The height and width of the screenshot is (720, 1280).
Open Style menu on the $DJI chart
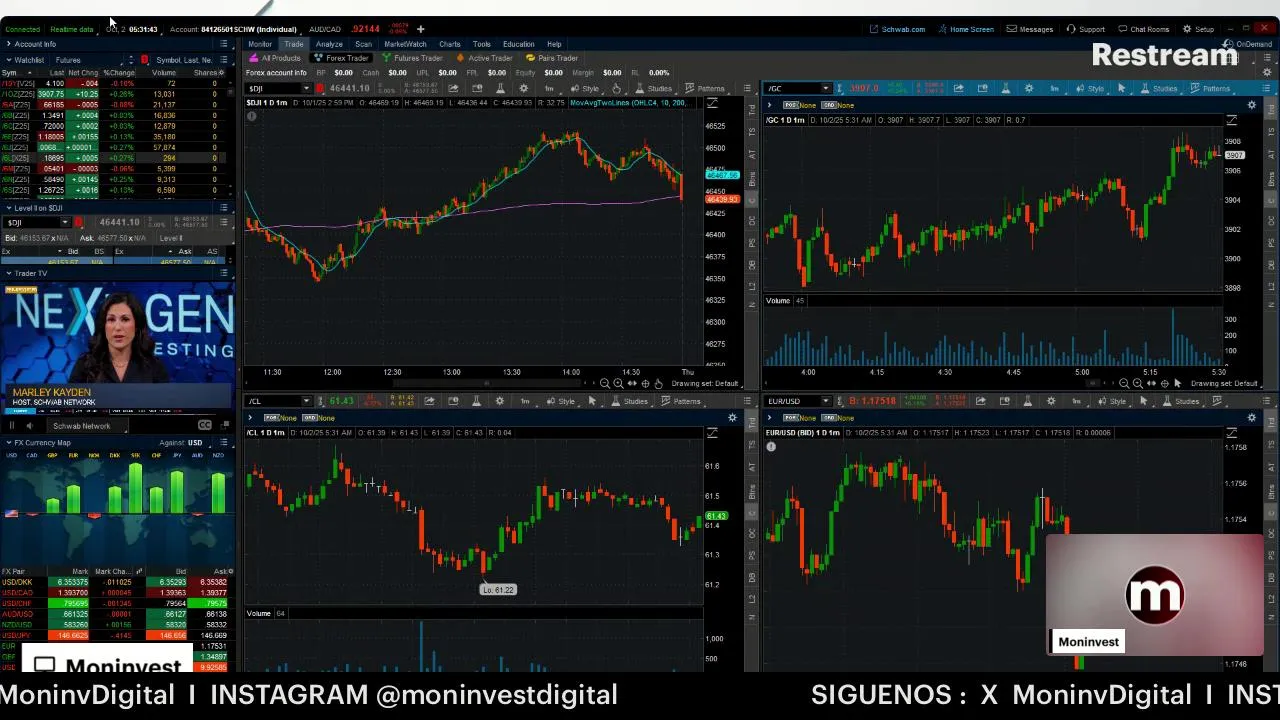pyautogui.click(x=585, y=88)
